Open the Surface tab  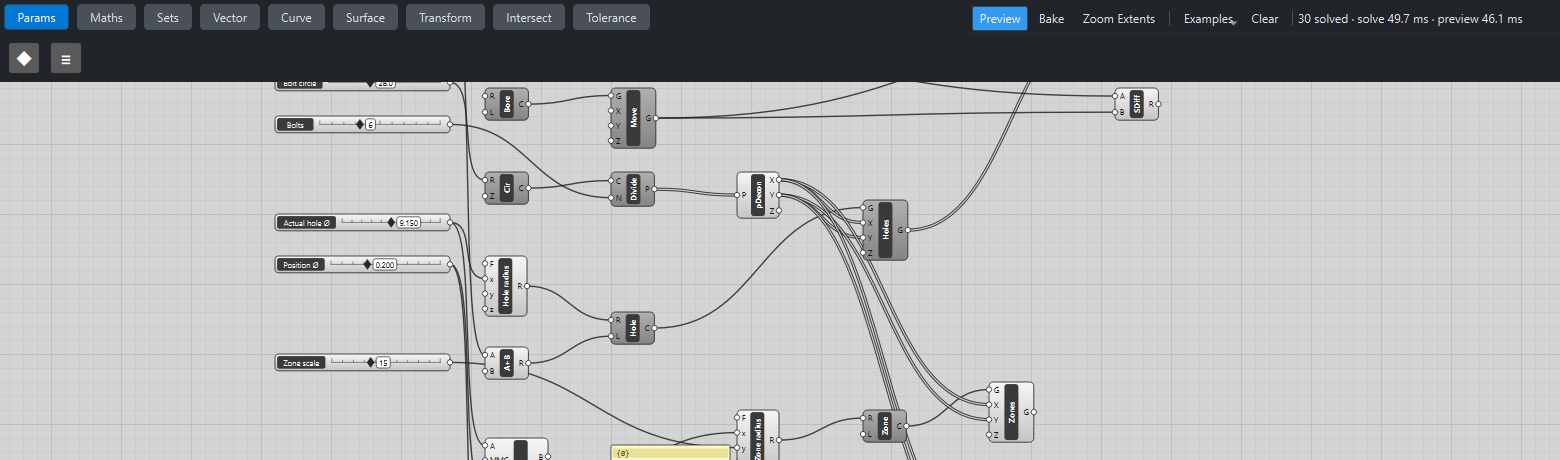365,18
